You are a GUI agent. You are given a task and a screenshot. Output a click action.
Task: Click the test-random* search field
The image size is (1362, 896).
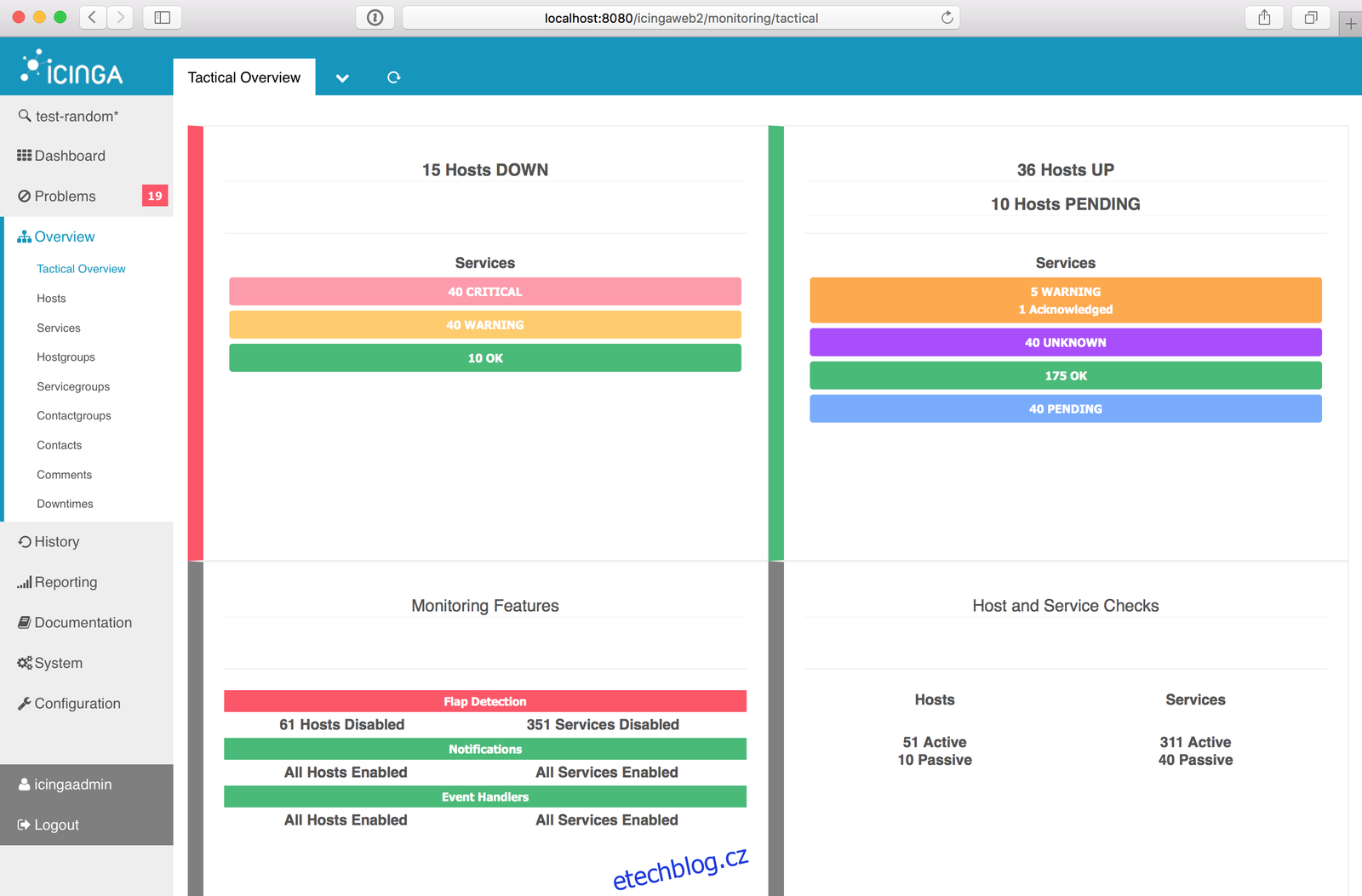click(x=87, y=116)
